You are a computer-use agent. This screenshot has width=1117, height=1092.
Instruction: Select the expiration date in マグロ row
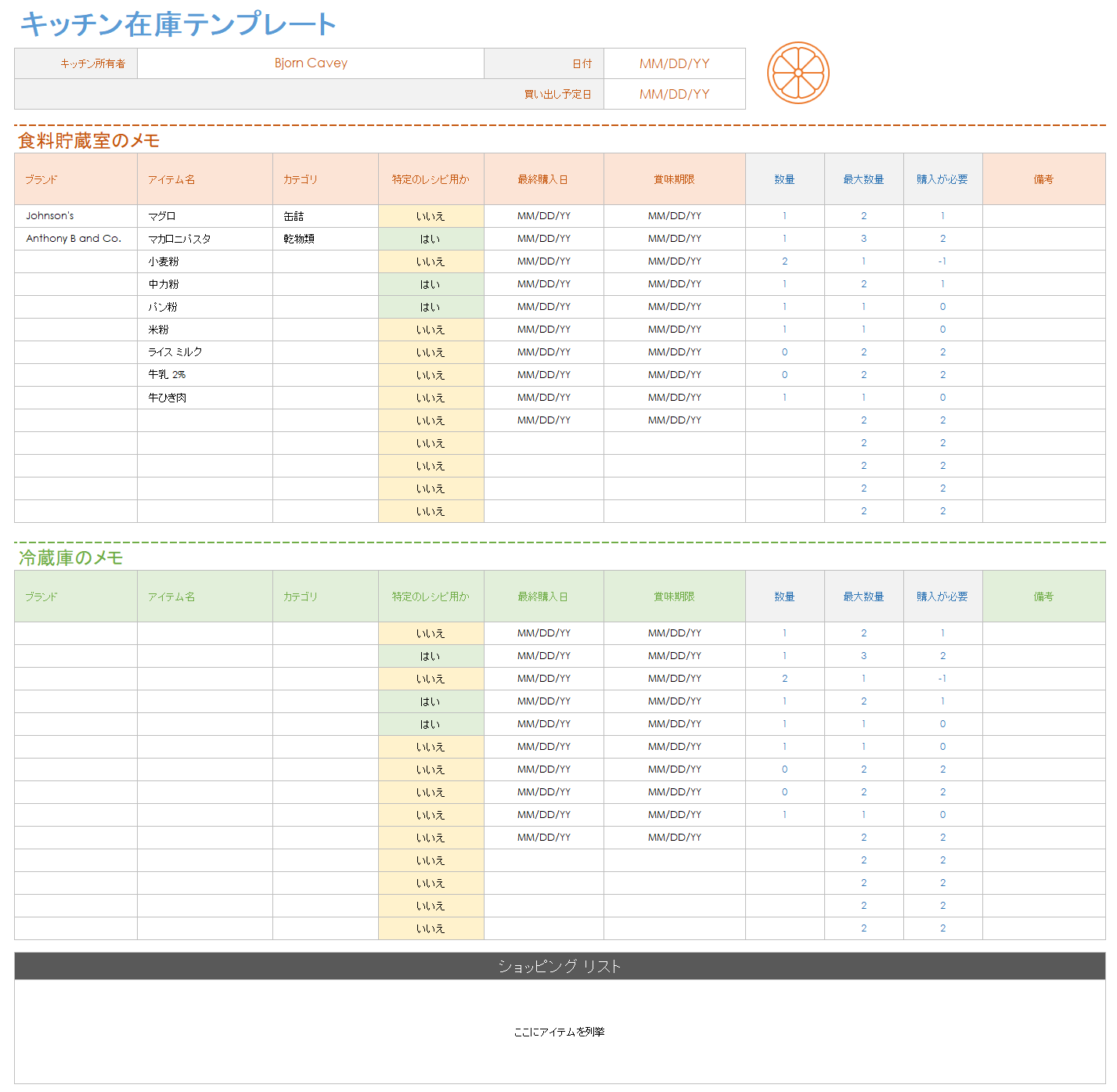(x=675, y=216)
